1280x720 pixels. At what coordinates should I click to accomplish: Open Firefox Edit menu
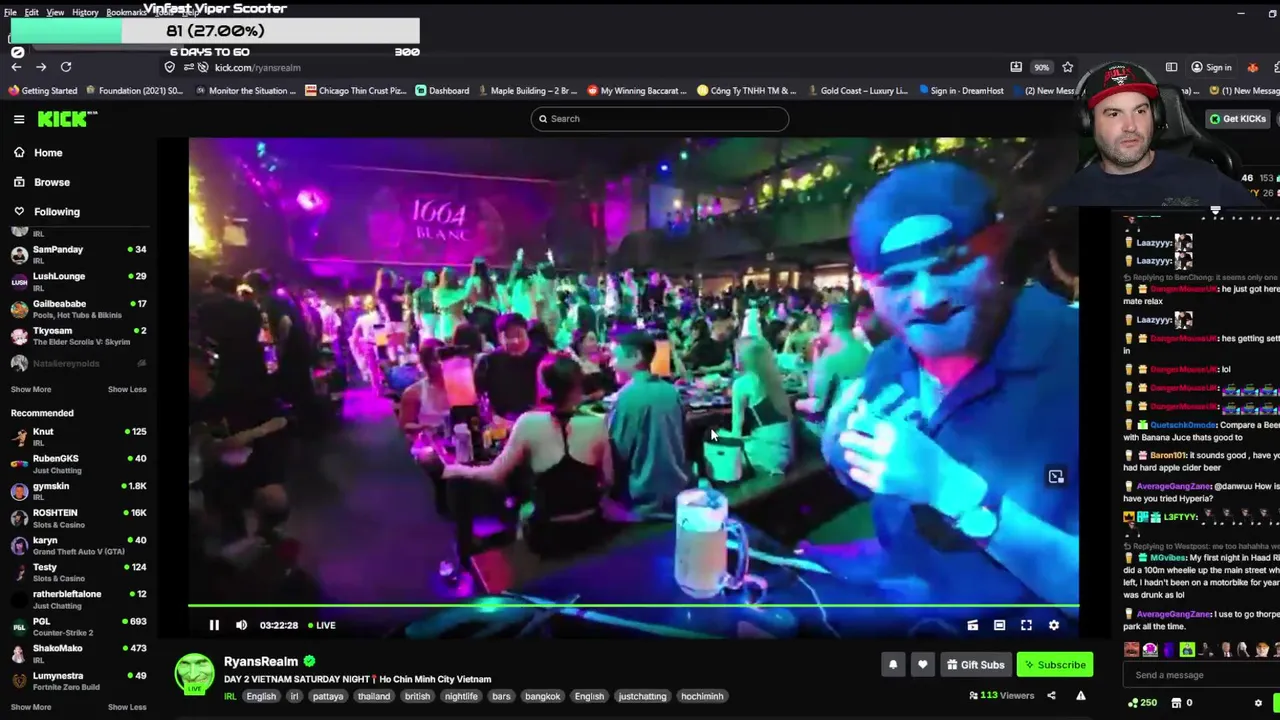tap(32, 12)
